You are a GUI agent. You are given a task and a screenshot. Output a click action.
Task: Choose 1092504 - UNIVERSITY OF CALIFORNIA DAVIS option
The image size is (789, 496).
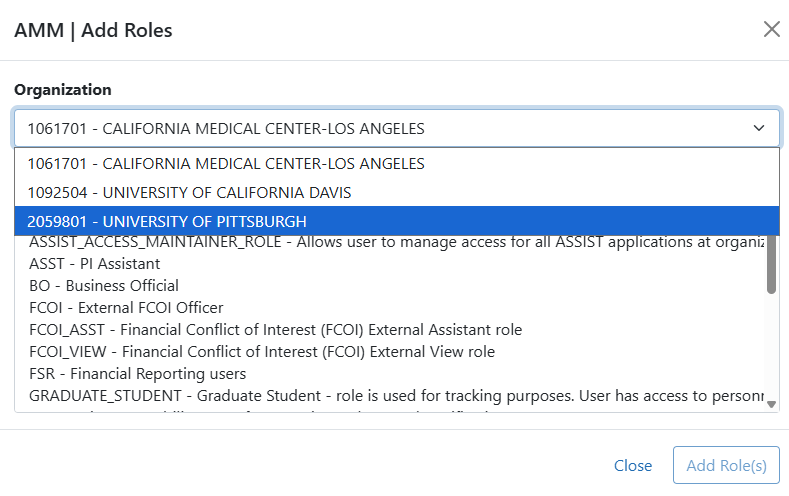click(397, 192)
